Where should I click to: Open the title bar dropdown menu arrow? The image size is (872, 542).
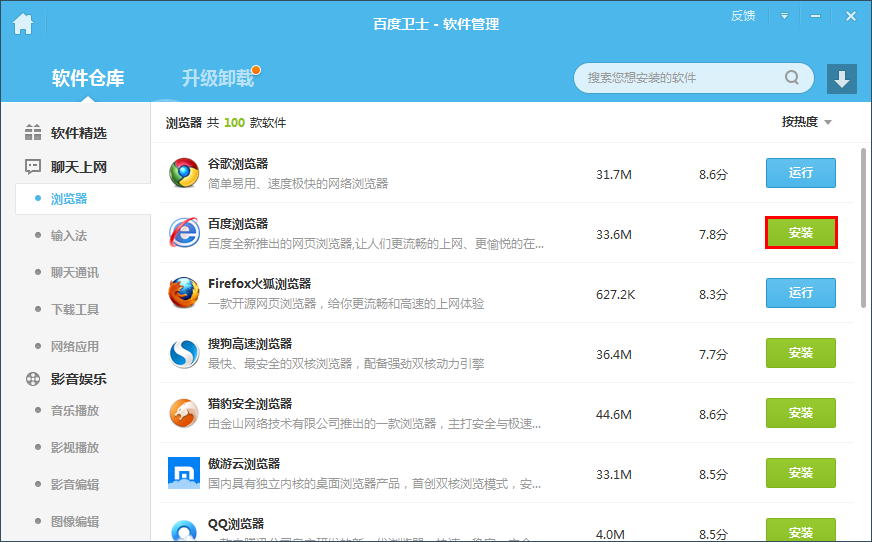[784, 16]
